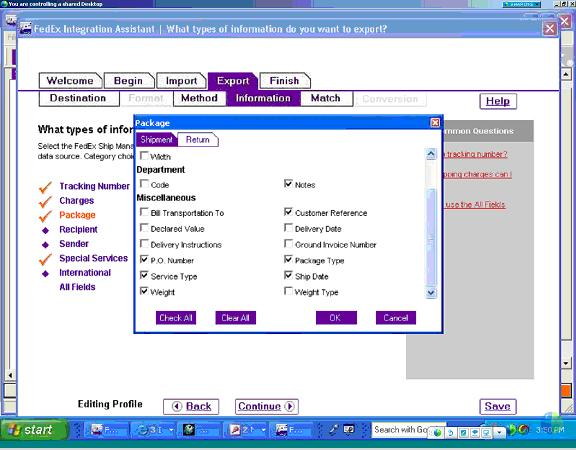Uncheck the Package Type checkbox
This screenshot has width=576, height=450.
pos(288,259)
